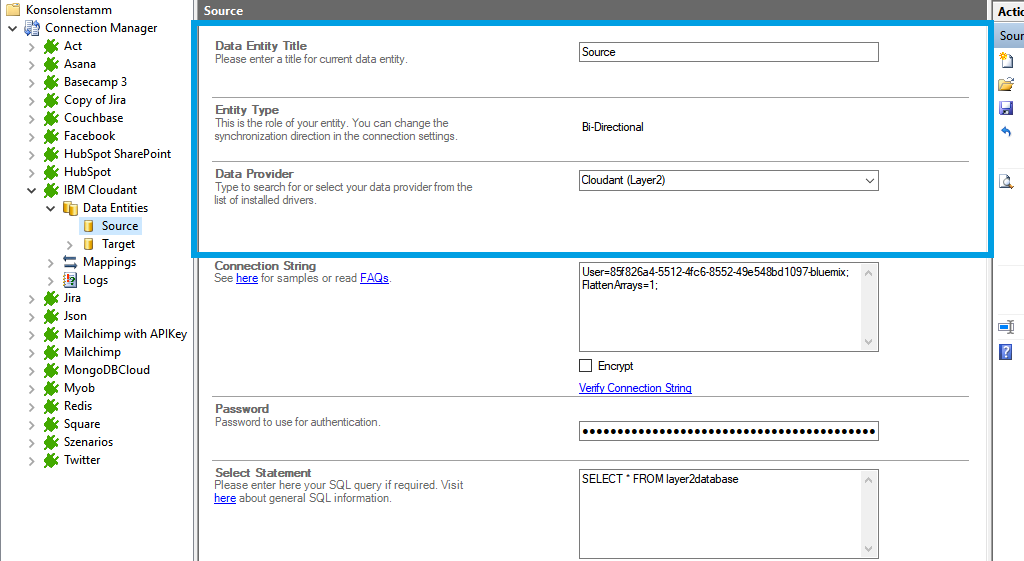Image resolution: width=1024 pixels, height=561 pixels.
Task: Open the Logs node under IBM Cloudant
Action: click(95, 280)
